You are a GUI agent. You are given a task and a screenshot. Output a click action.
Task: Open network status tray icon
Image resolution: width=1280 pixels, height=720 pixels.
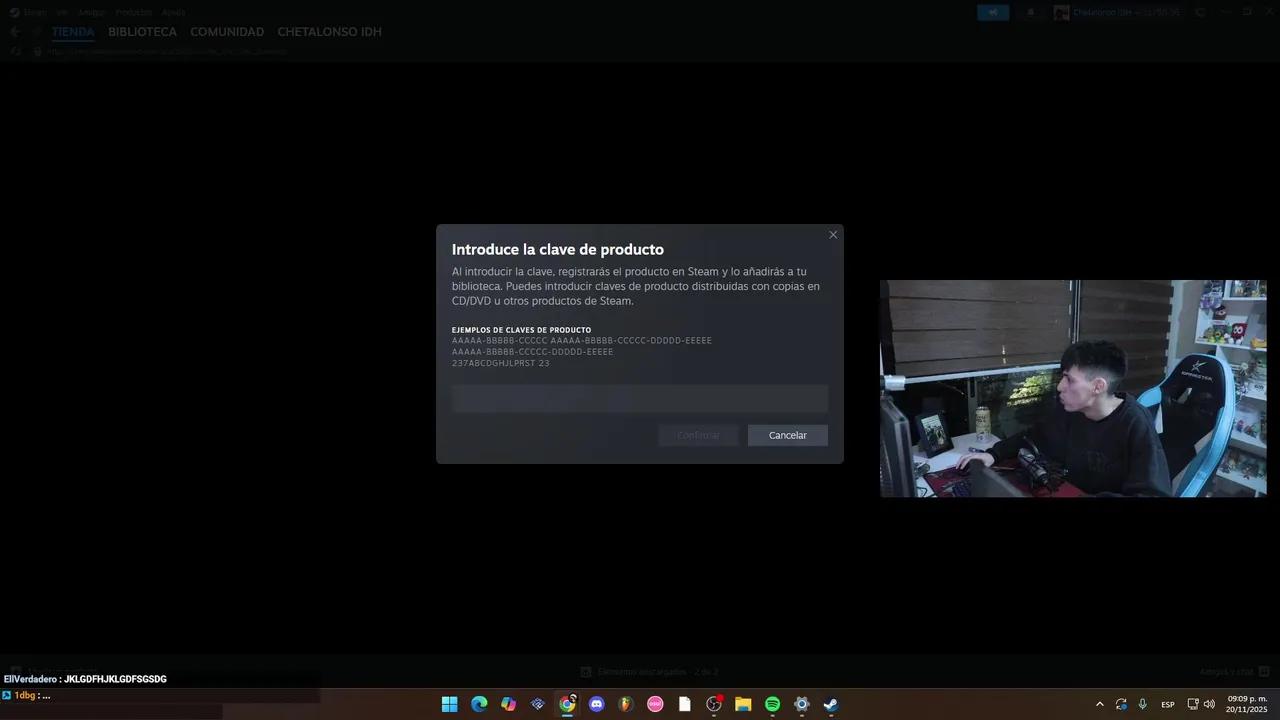(x=1193, y=704)
